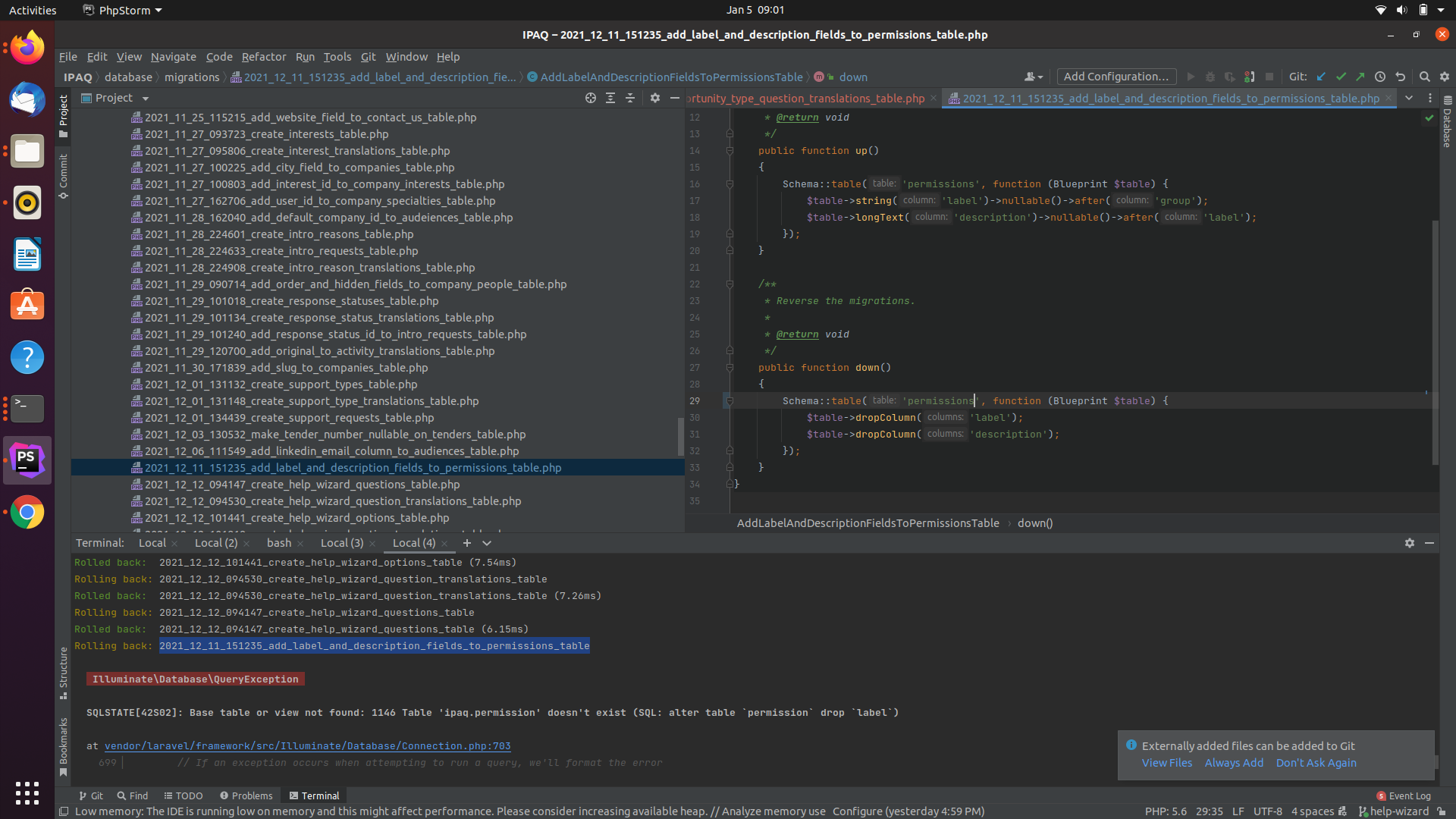Open Git show history clock icon
1456x819 pixels.
coord(1380,77)
